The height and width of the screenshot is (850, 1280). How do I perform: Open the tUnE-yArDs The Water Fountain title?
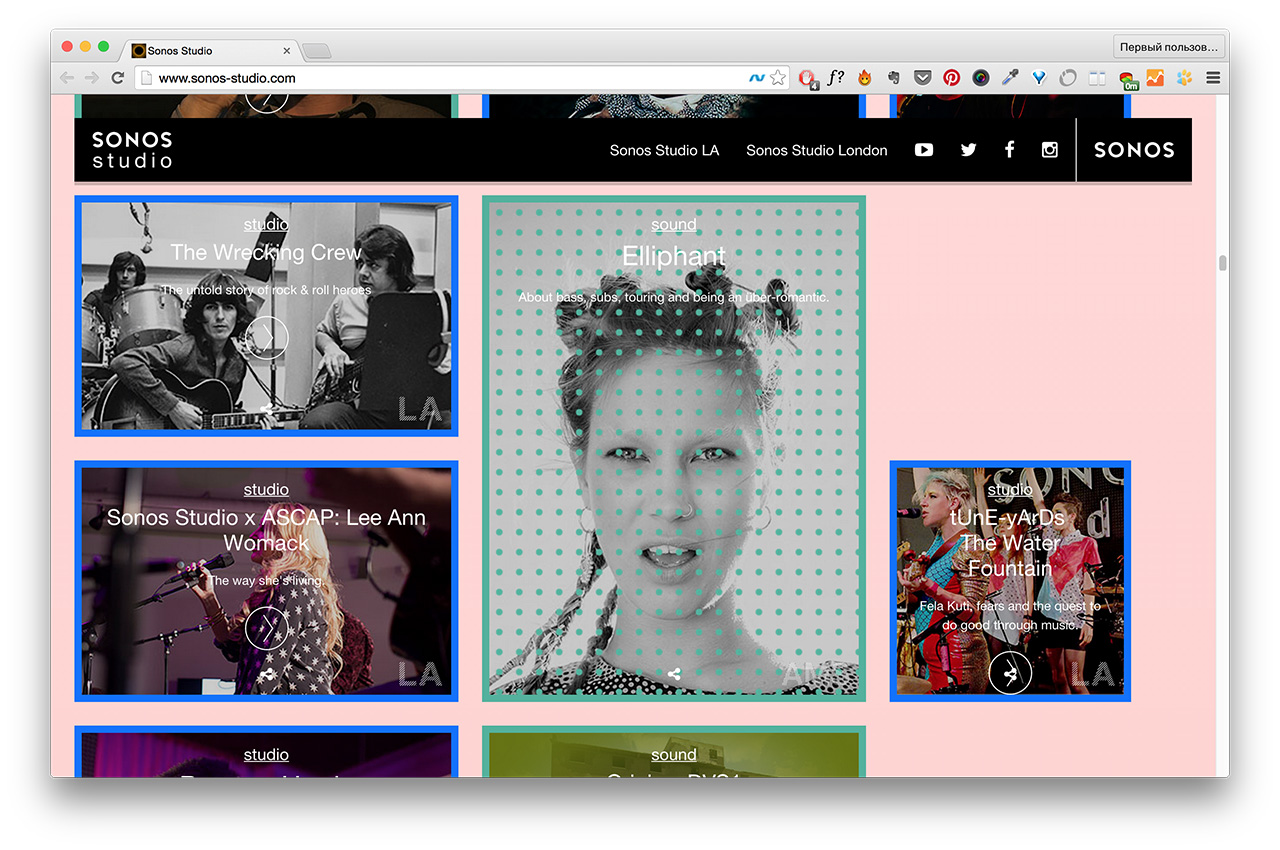(1010, 543)
